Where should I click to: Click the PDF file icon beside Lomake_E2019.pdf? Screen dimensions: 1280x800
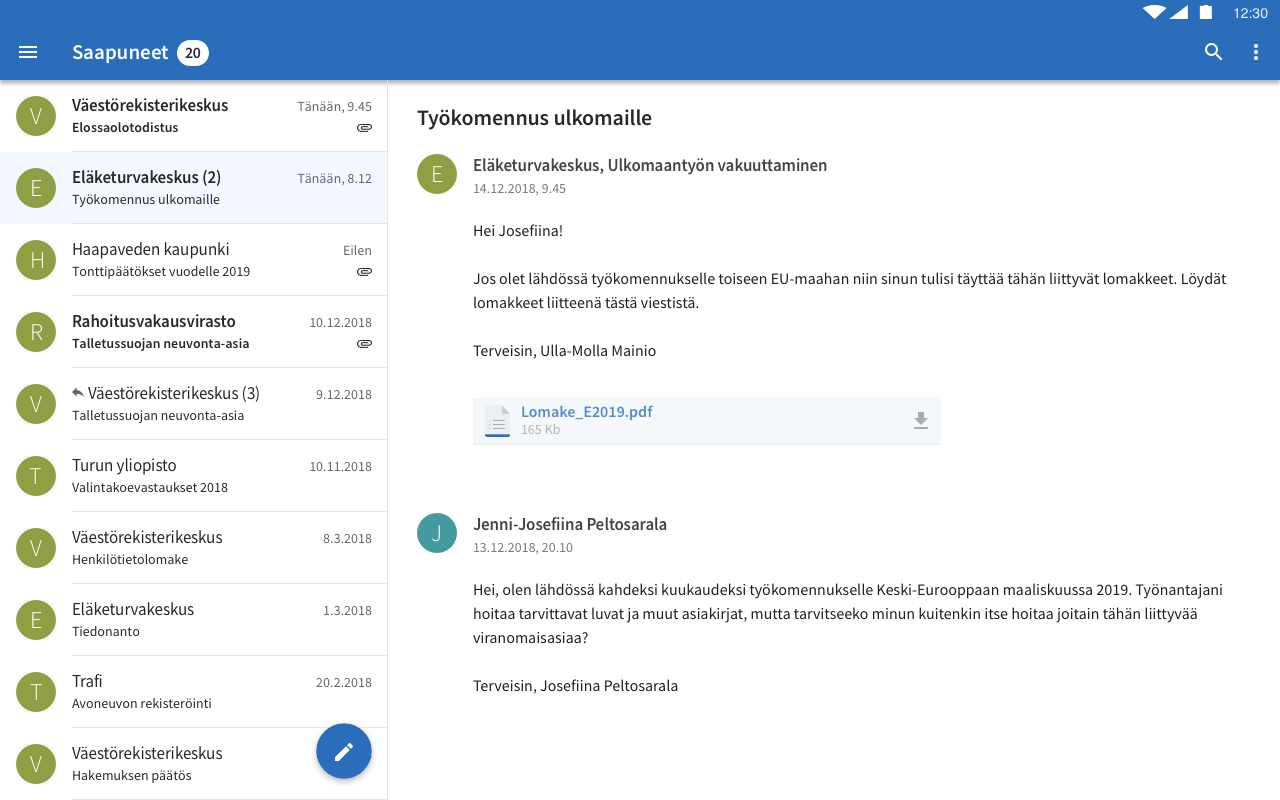(497, 421)
